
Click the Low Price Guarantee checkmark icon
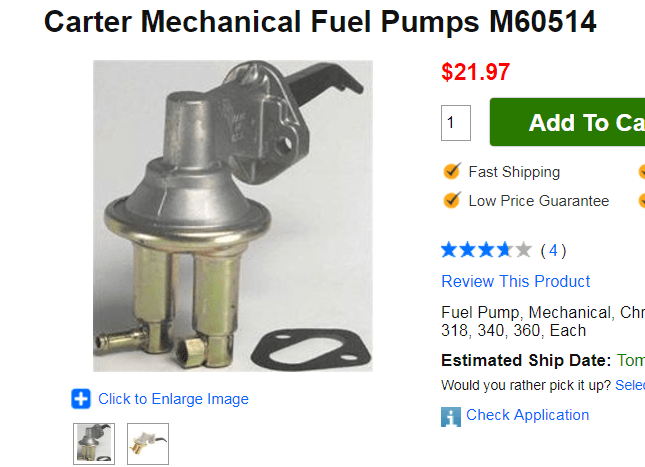(452, 200)
